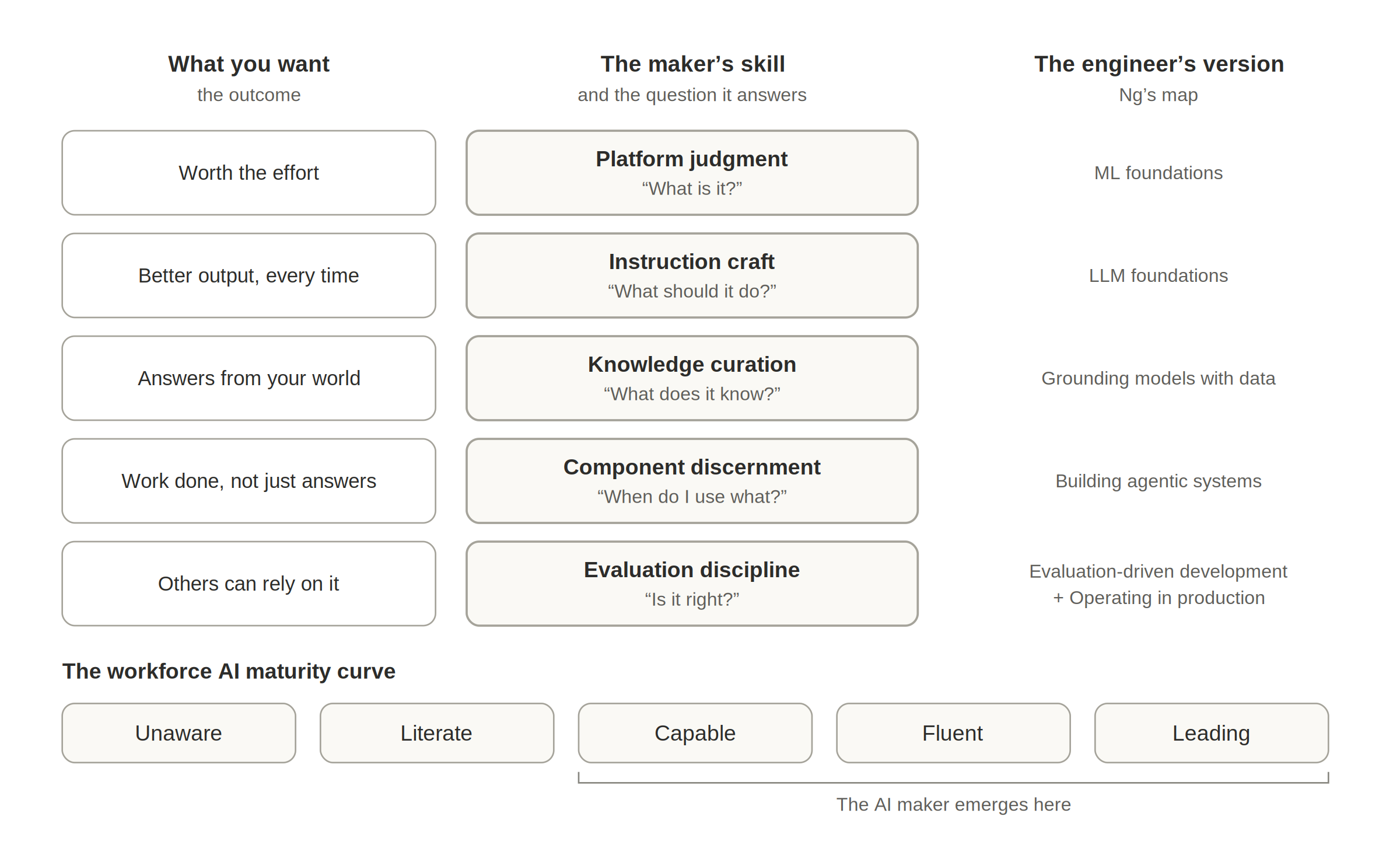Click the LLM foundations label
Screen dimensions: 1400x848
pos(1158,275)
